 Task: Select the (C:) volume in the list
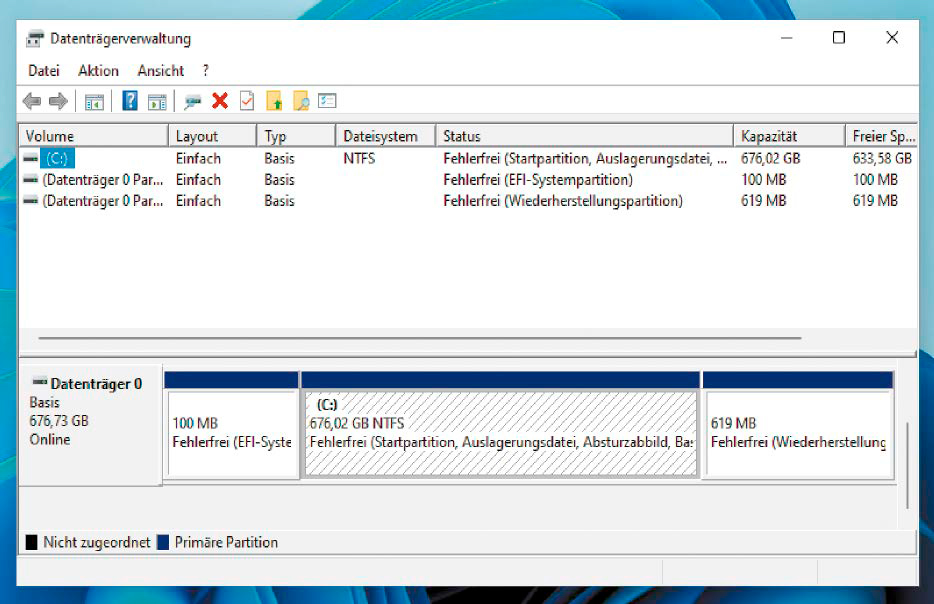coord(58,158)
